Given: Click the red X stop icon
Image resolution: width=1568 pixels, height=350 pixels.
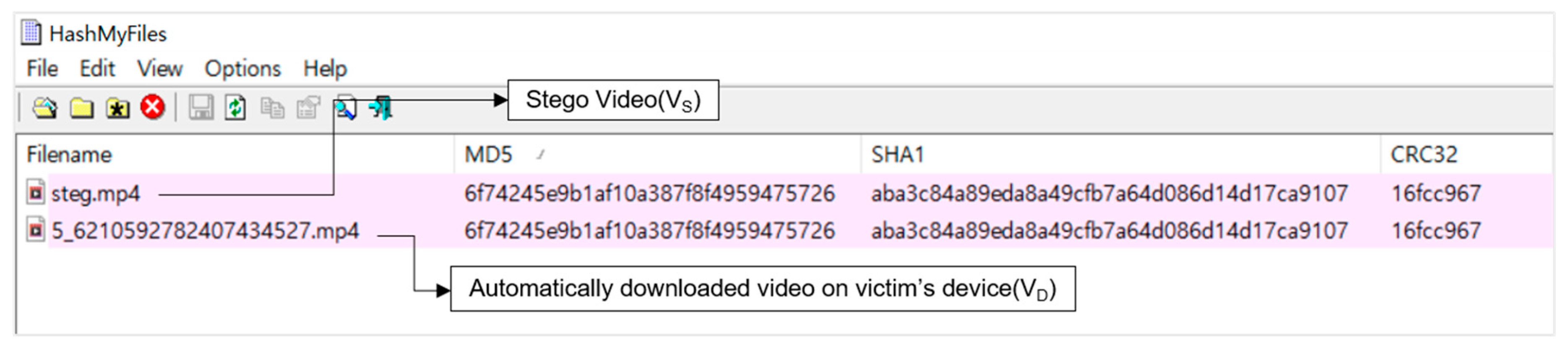Looking at the screenshot, I should click(x=153, y=108).
